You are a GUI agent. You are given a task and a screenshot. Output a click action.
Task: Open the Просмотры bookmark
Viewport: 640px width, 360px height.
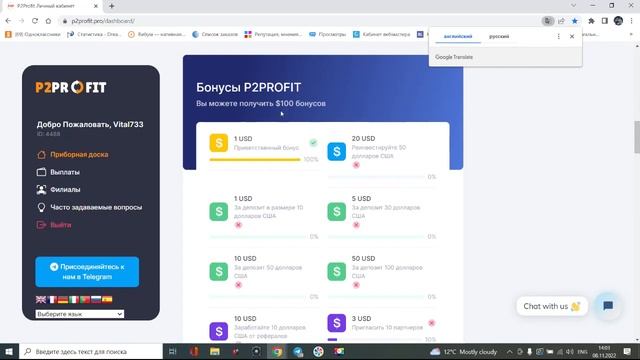coord(327,34)
